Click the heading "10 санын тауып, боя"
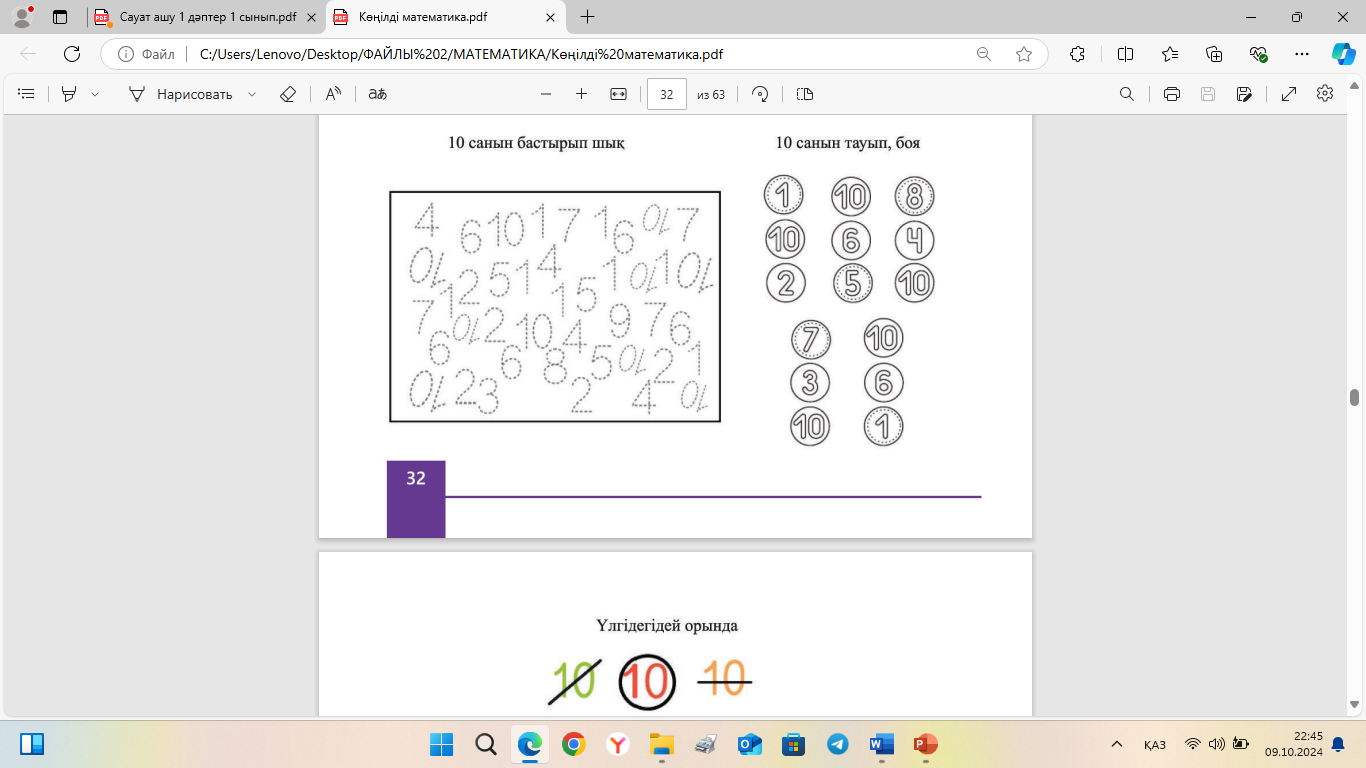Image resolution: width=1366 pixels, height=768 pixels. pos(848,143)
